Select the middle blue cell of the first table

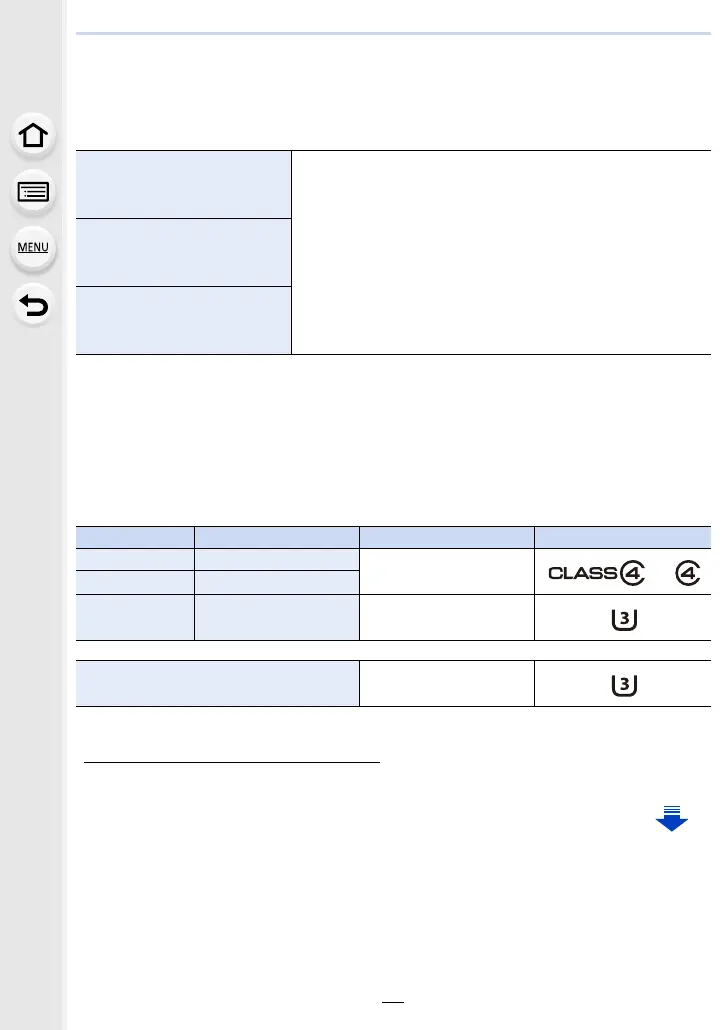coord(183,252)
